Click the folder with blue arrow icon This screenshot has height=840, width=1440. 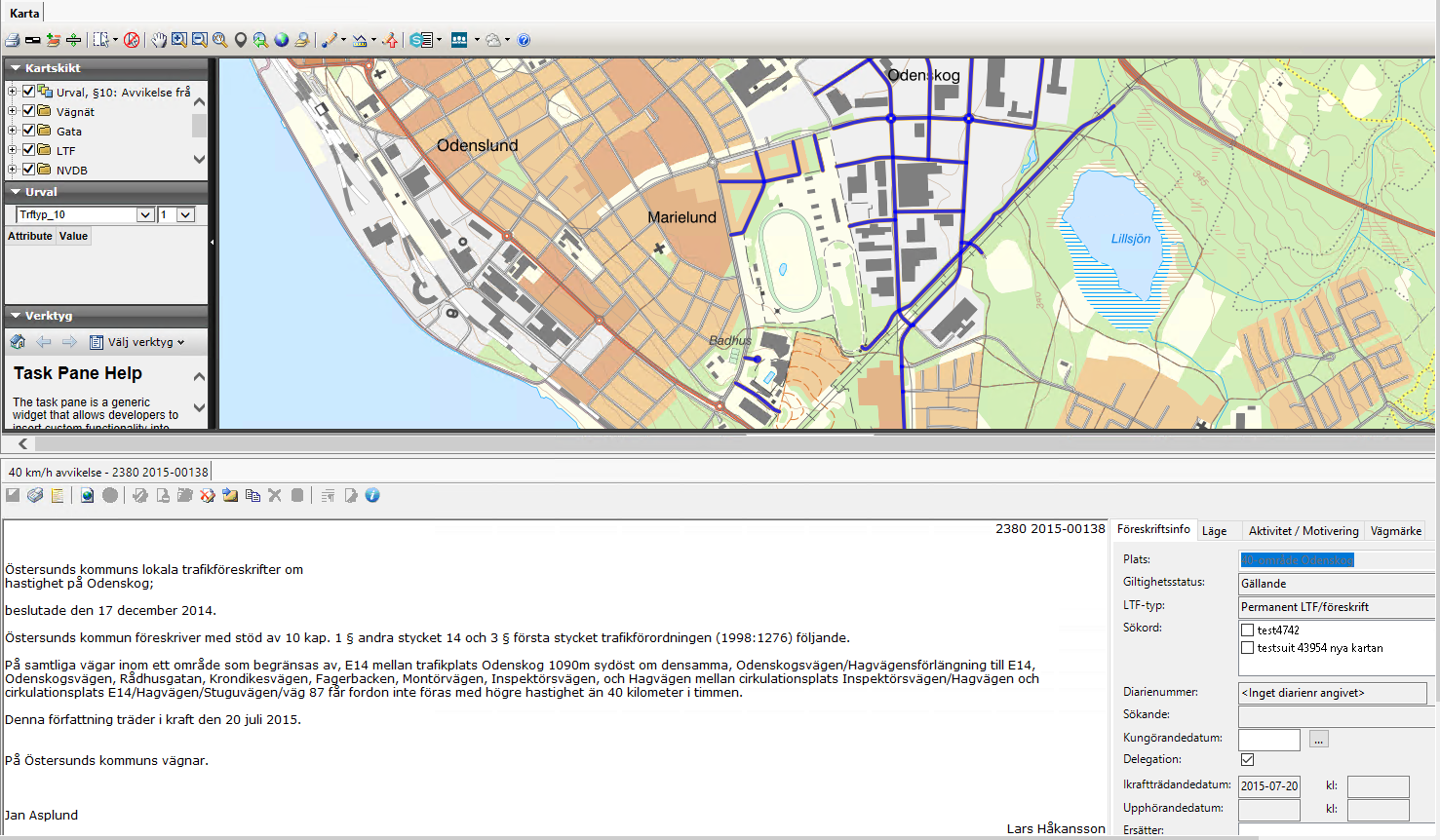[230, 495]
